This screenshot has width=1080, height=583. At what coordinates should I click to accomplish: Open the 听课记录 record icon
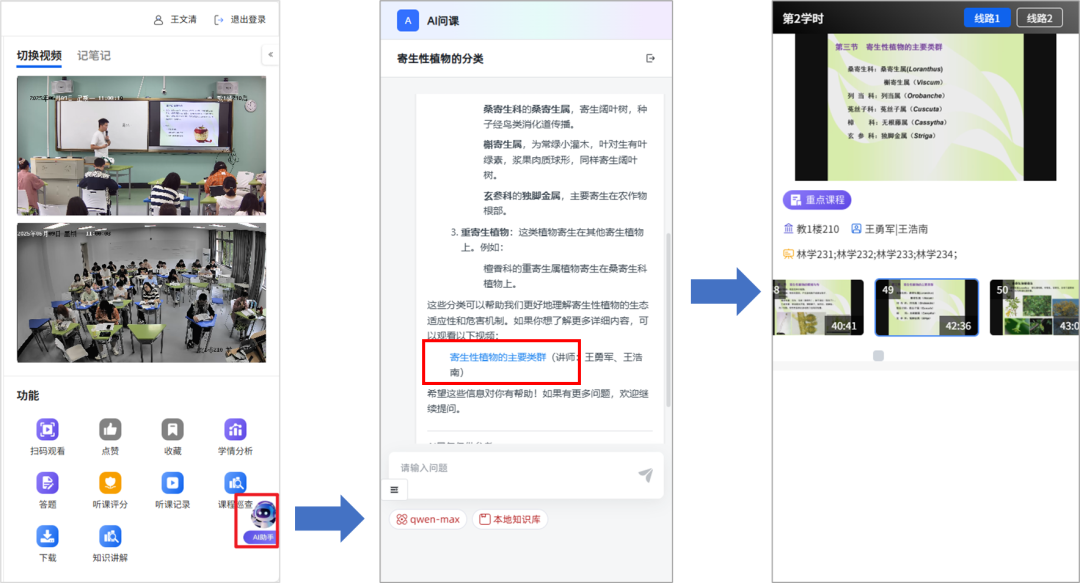173,484
